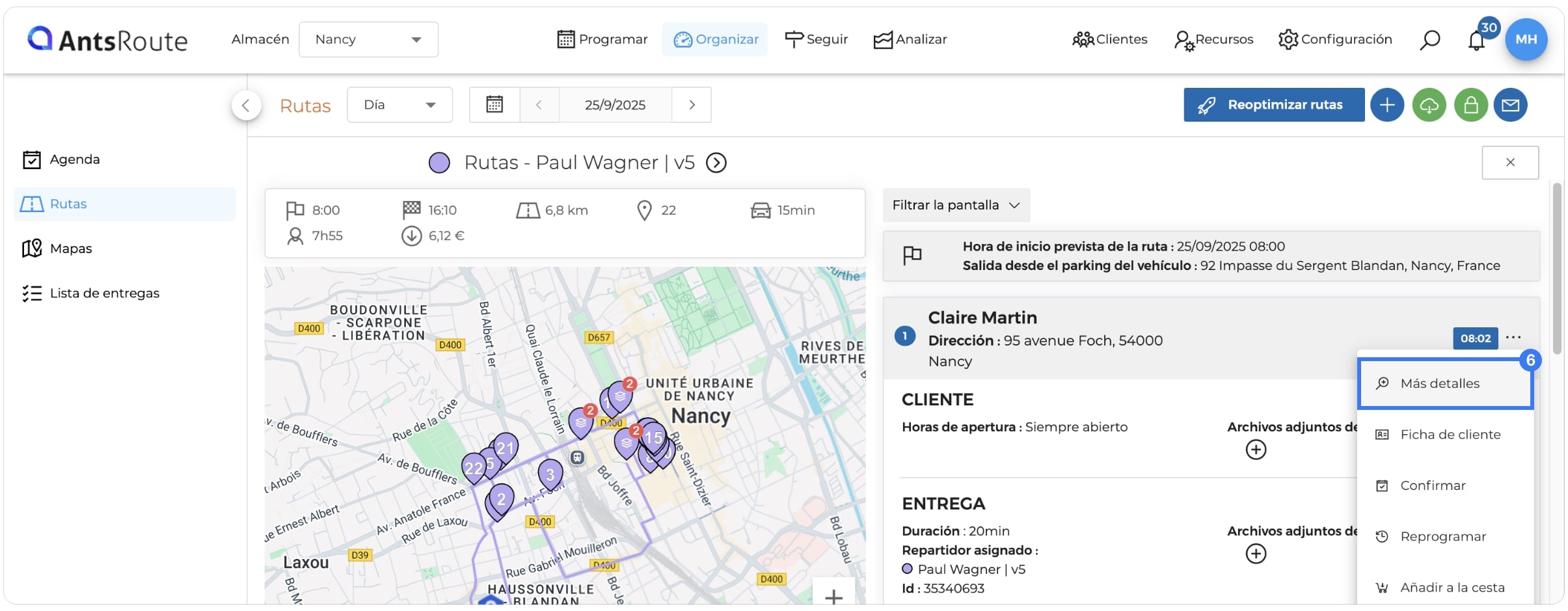Viewport: 1568px width, 611px height.
Task: Open the Día view dropdown
Action: (399, 105)
